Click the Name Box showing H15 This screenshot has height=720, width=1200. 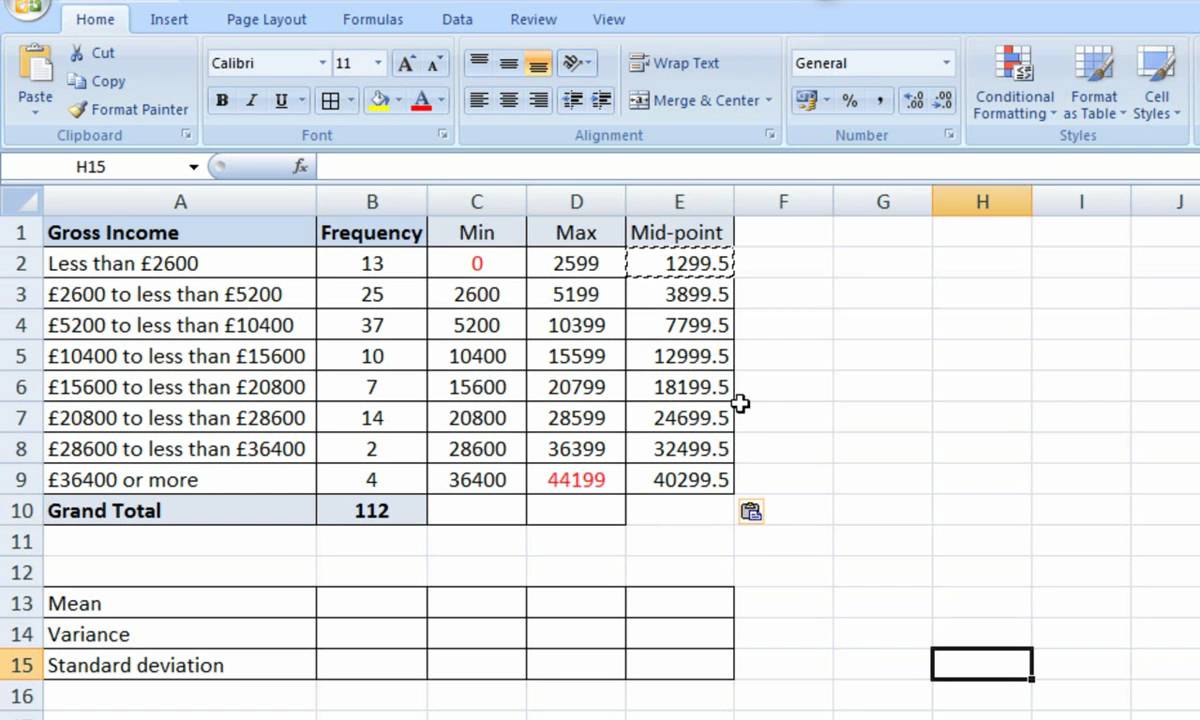[x=91, y=167]
